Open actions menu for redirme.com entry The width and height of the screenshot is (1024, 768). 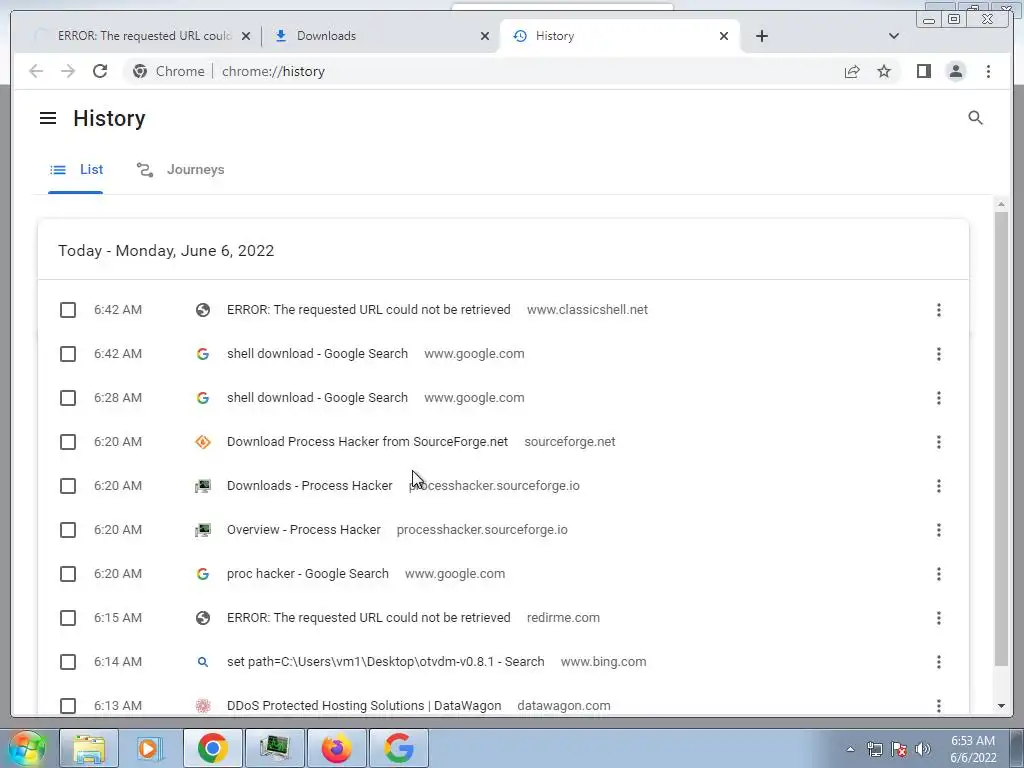coord(938,618)
